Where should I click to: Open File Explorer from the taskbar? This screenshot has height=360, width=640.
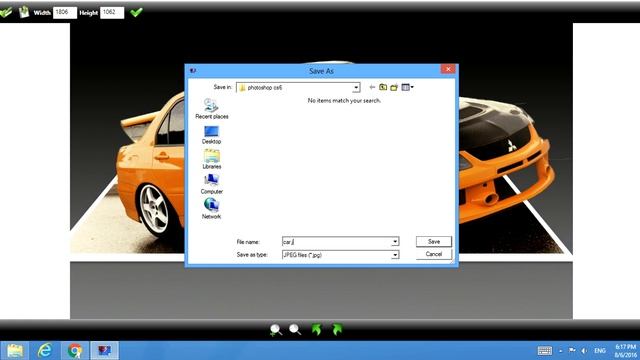click(x=15, y=351)
